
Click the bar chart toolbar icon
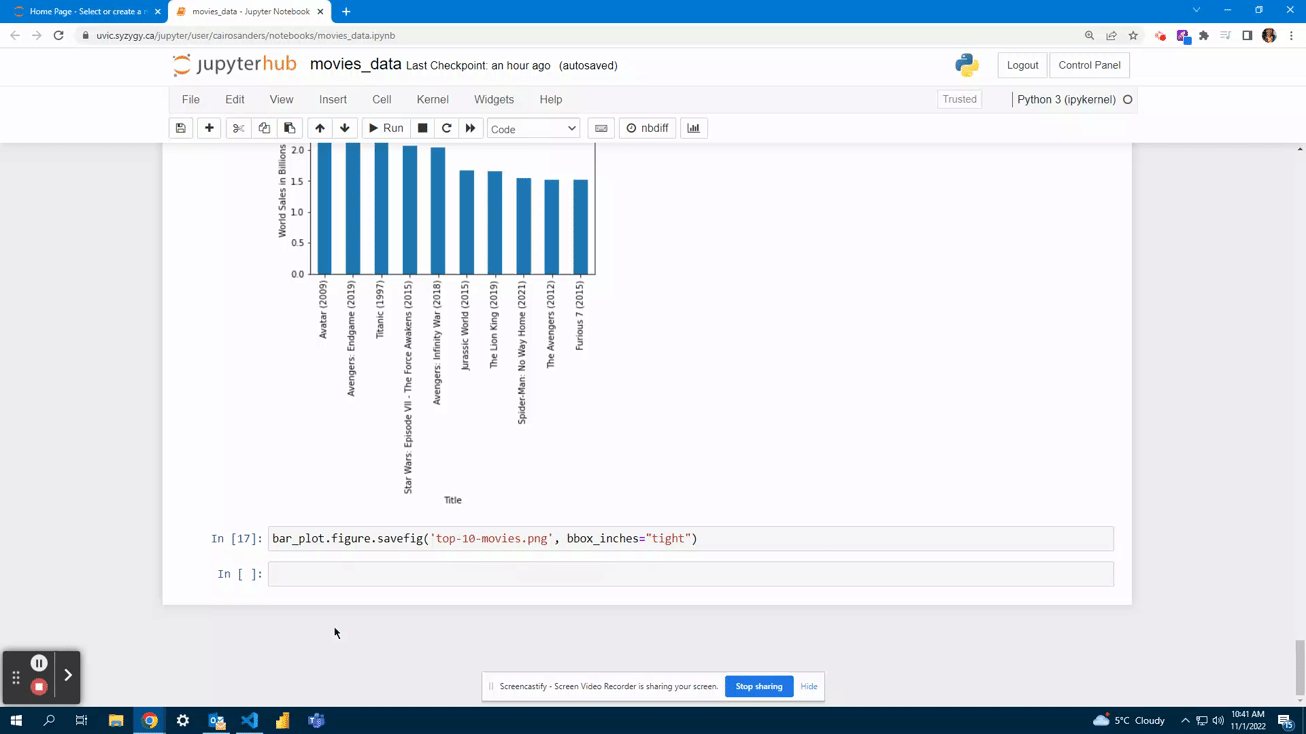tap(693, 128)
